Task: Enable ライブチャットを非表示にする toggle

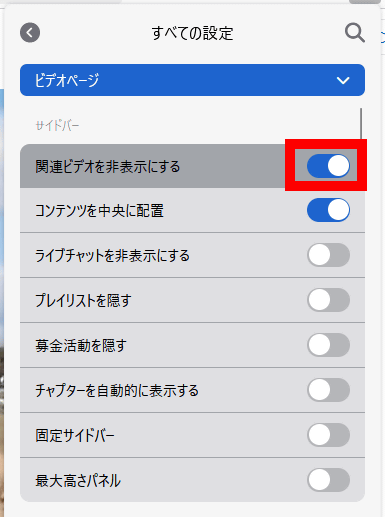Action: (x=328, y=255)
